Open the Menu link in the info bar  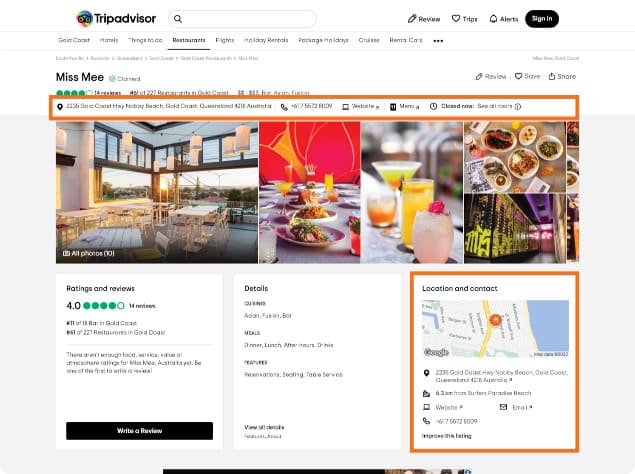(405, 107)
